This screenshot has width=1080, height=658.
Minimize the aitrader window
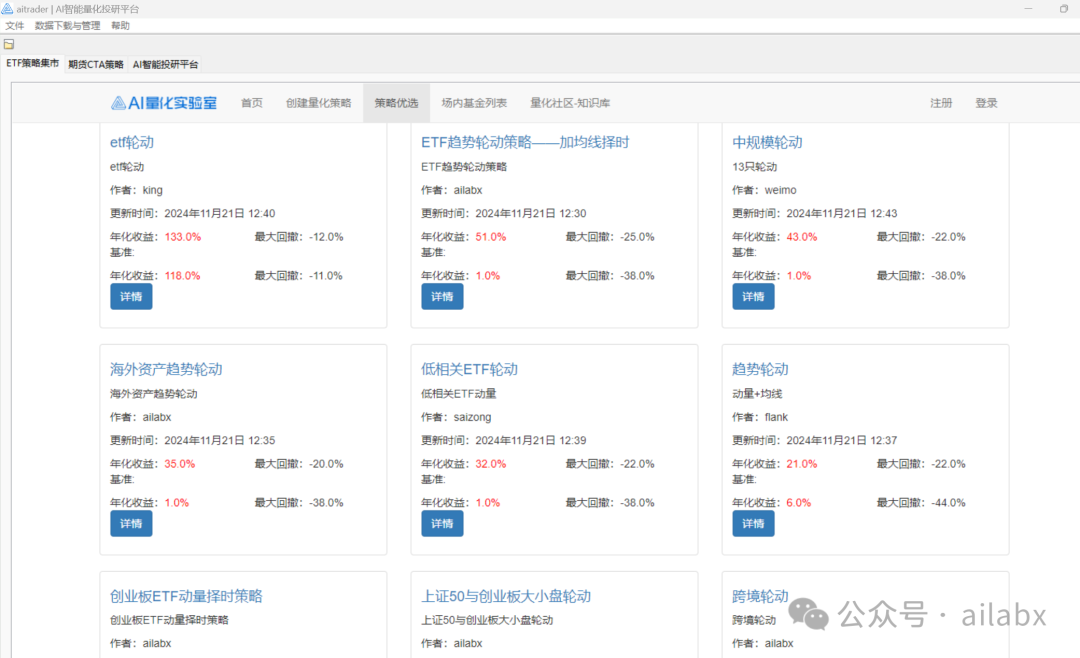pos(1028,9)
